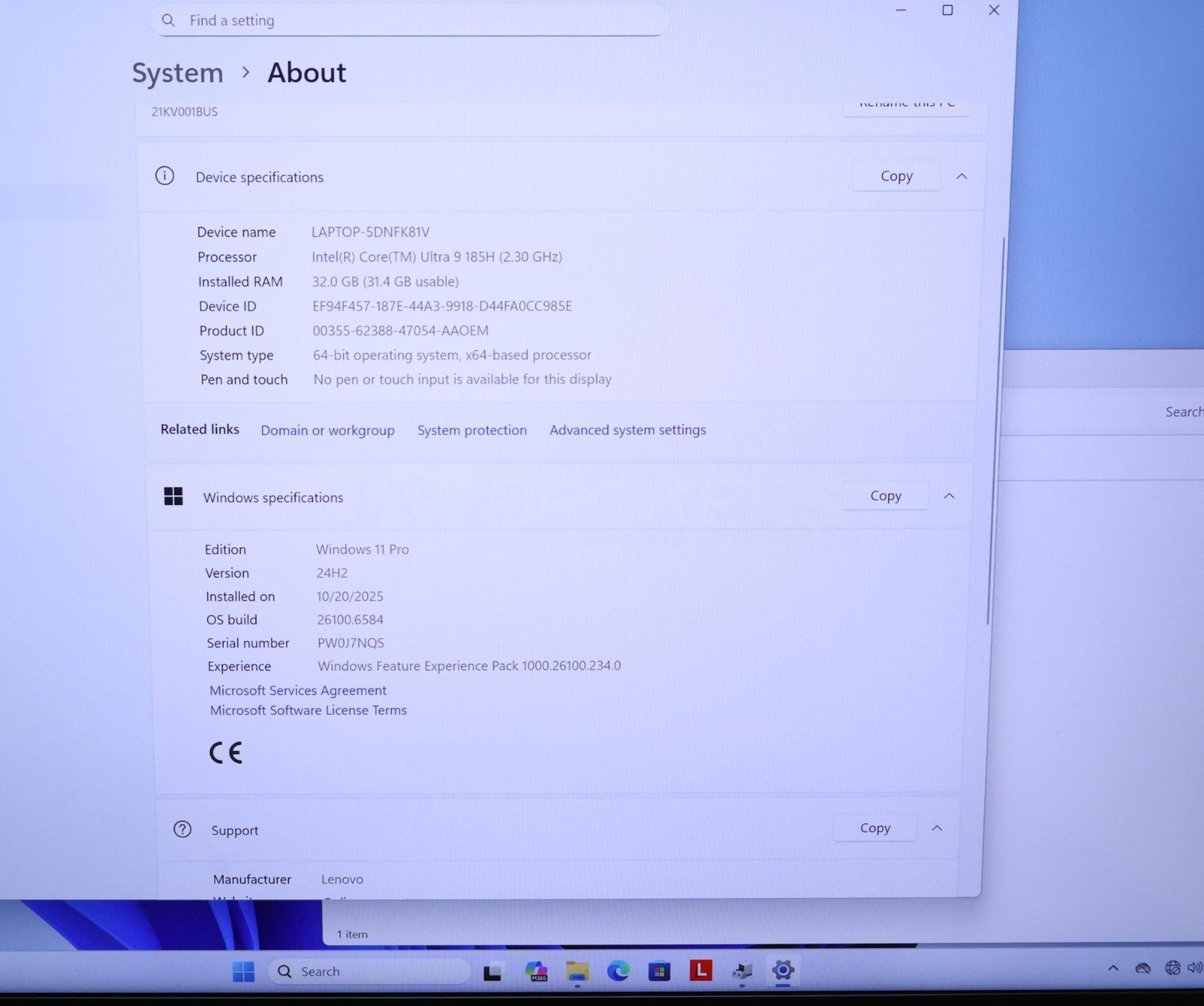This screenshot has width=1204, height=1006.
Task: Collapse the Support section
Action: click(x=937, y=828)
